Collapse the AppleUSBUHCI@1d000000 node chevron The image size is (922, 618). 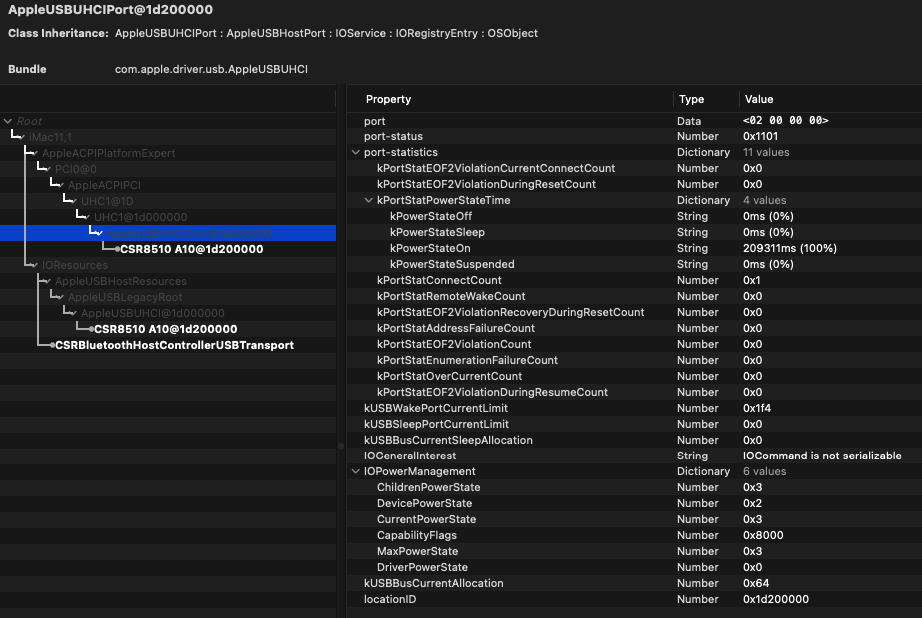74,313
